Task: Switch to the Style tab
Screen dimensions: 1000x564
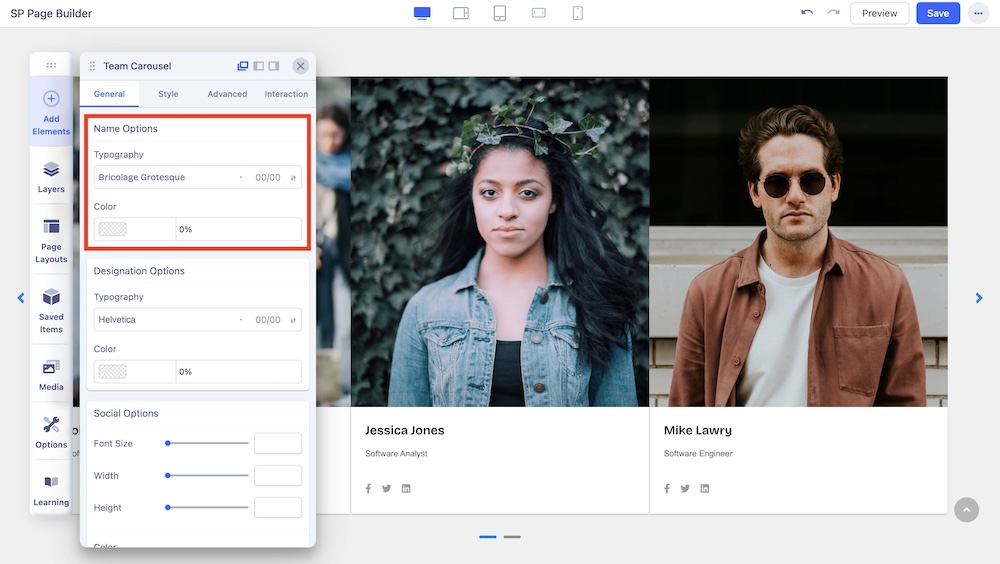Action: pos(168,94)
